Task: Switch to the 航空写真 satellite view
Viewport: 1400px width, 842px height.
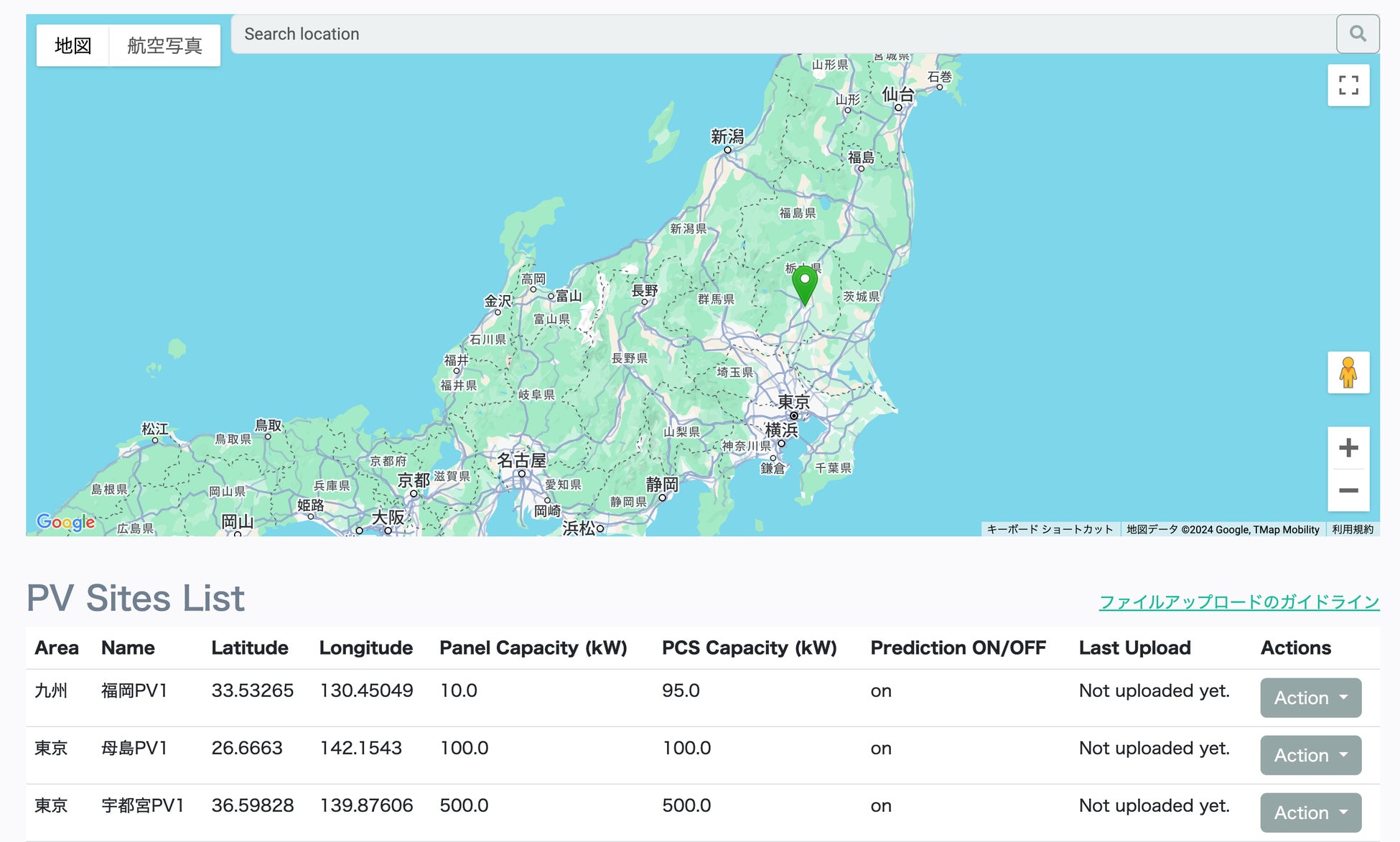Action: 164,46
